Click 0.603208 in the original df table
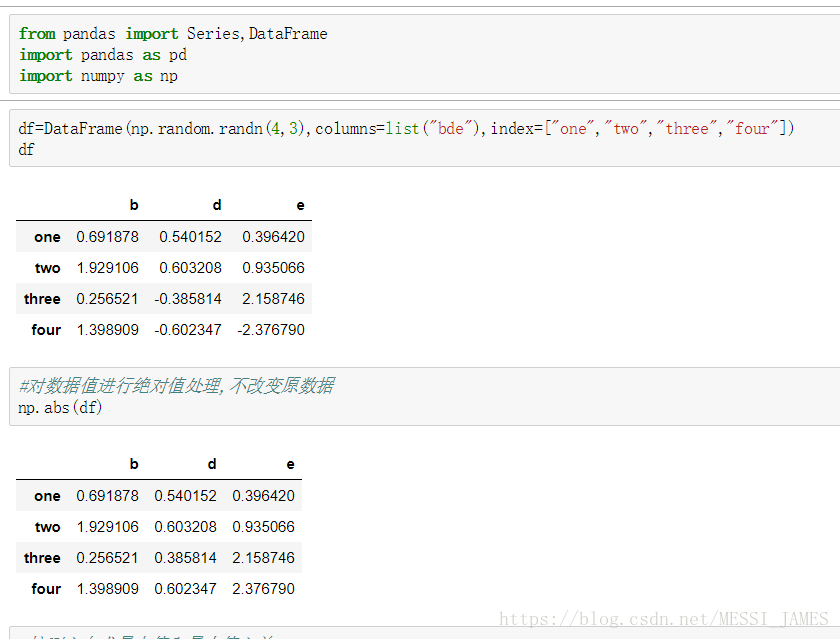 tap(190, 268)
